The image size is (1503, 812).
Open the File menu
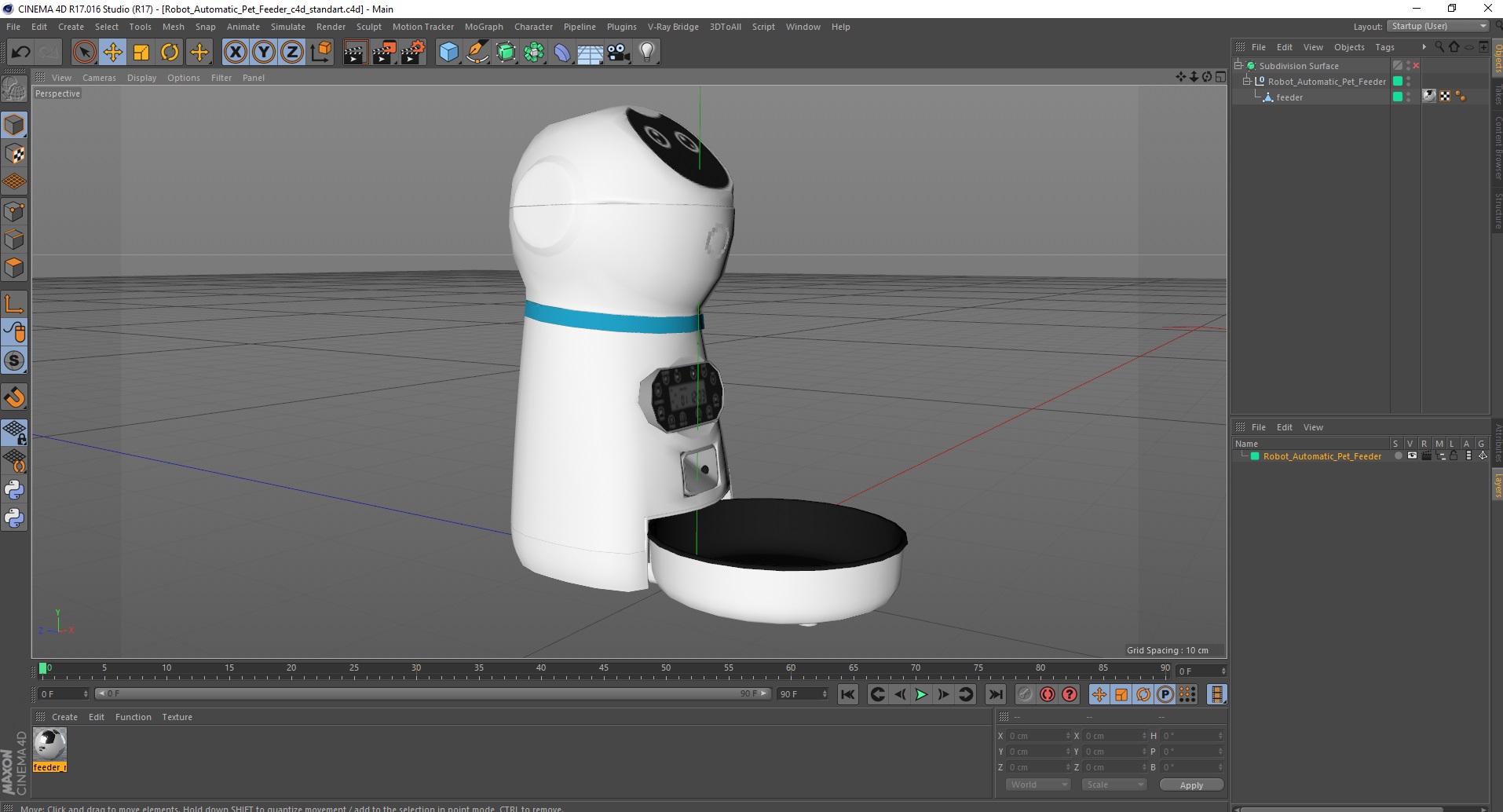click(13, 27)
